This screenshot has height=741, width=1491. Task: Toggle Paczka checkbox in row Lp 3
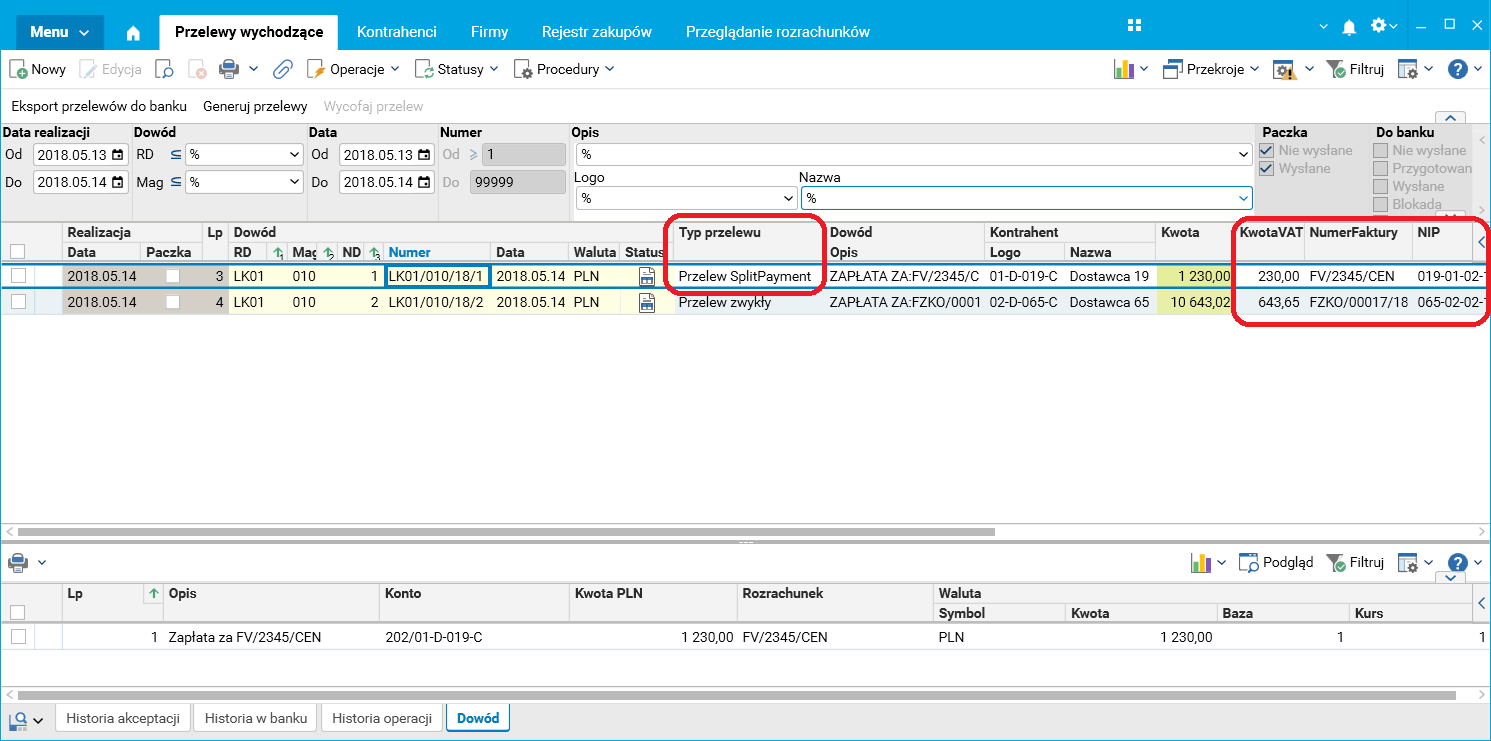(x=175, y=276)
